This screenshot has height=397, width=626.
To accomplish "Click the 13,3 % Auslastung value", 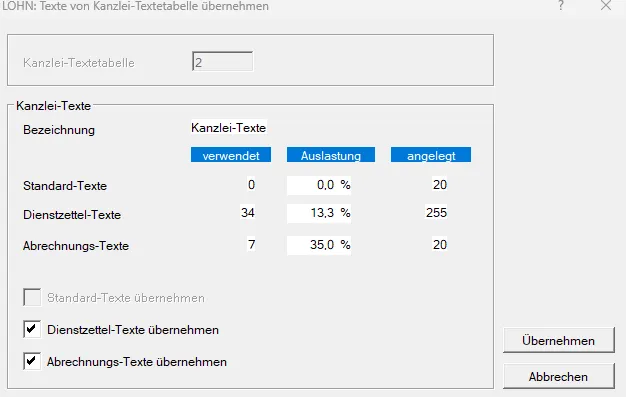I will (x=319, y=213).
